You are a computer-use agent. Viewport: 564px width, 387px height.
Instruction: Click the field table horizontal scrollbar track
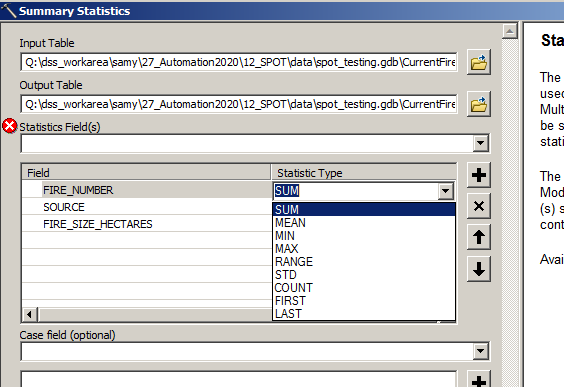[155, 315]
